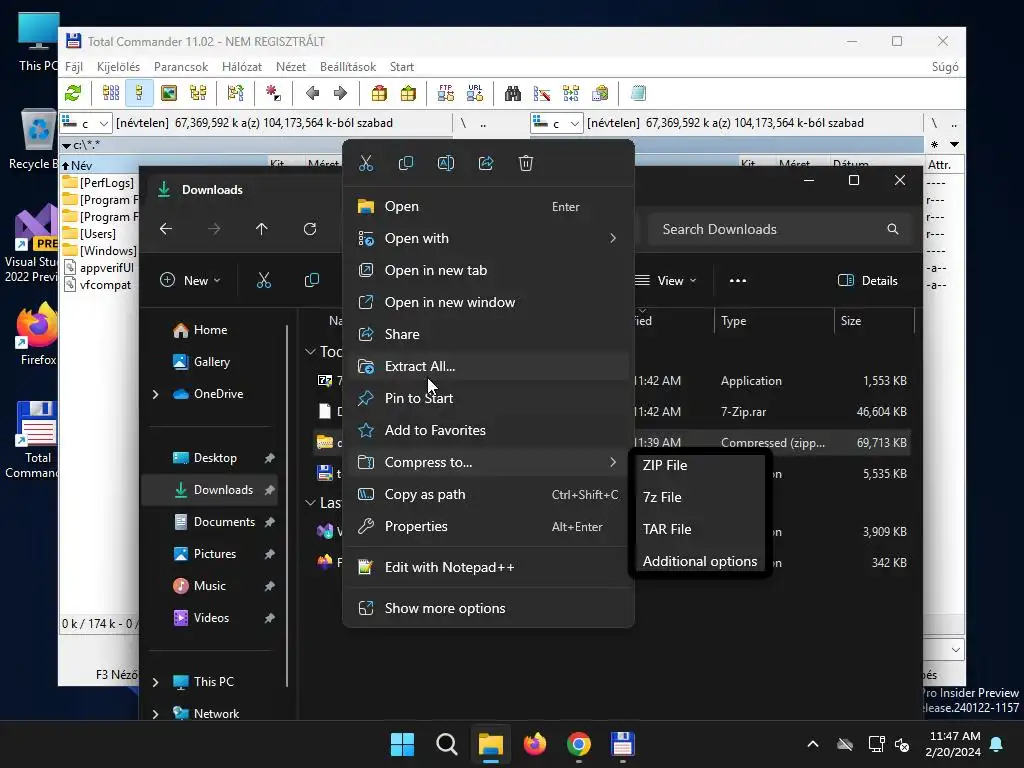This screenshot has width=1024, height=768.
Task: Open Home in Explorer sidebar
Action: 210,330
